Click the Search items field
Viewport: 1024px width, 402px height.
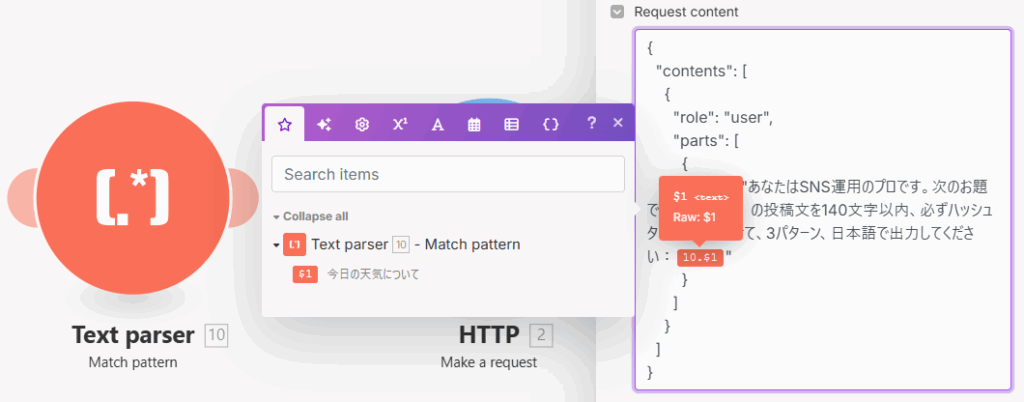pyautogui.click(x=447, y=174)
